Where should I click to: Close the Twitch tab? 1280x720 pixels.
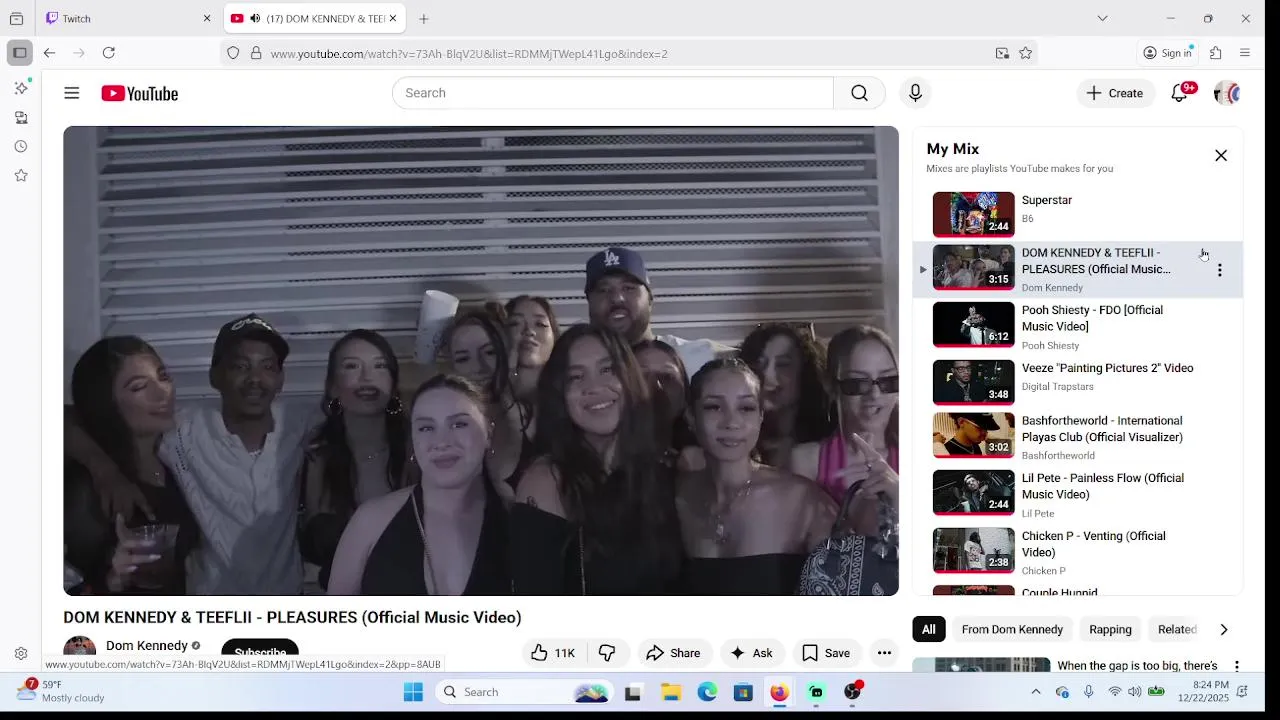207,18
